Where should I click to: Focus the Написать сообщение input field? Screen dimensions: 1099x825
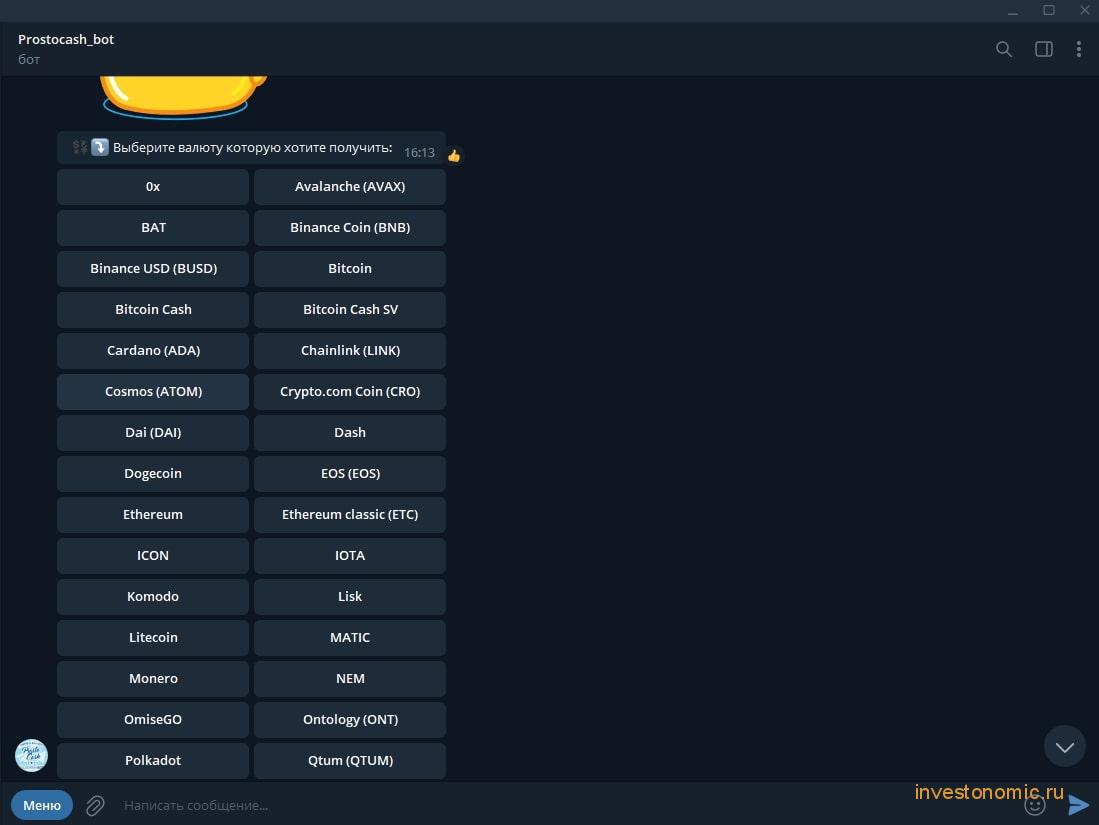pyautogui.click(x=561, y=805)
